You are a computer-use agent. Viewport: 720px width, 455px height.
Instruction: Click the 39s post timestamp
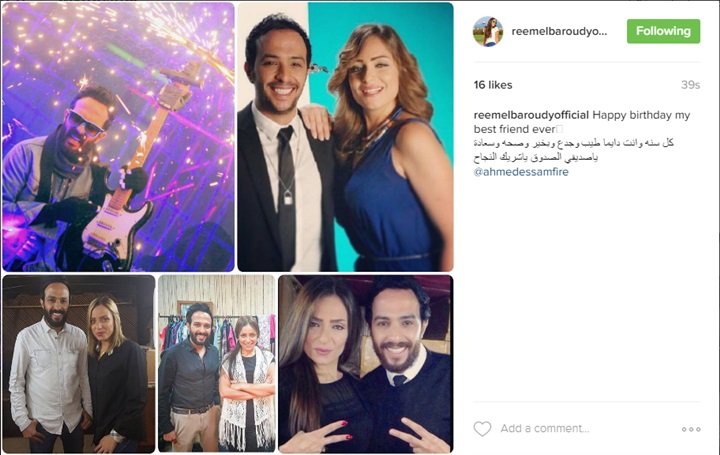[690, 85]
